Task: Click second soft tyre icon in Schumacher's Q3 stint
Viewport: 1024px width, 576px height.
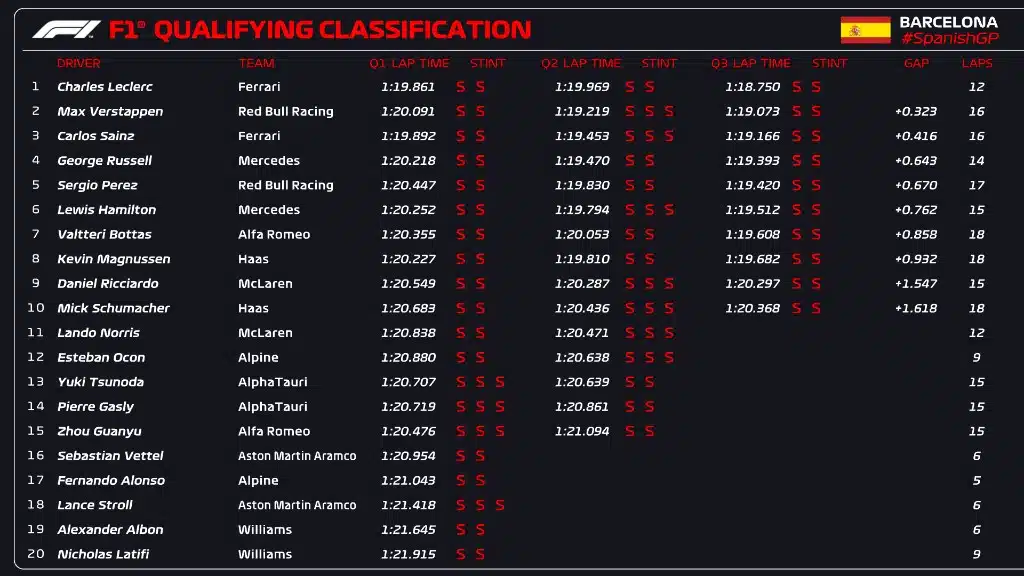Action: tap(816, 308)
